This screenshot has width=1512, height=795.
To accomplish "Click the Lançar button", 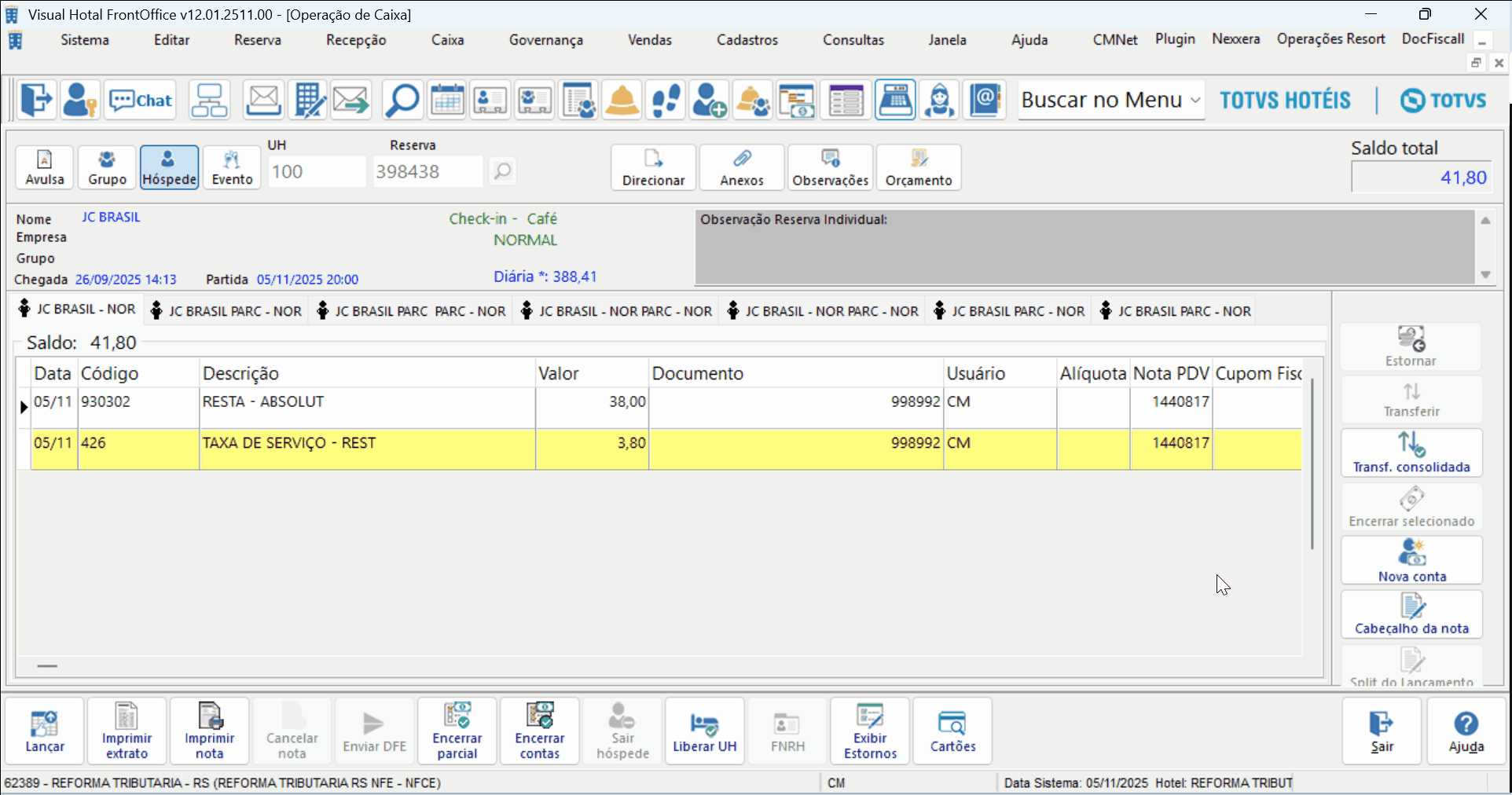I will coord(45,731).
